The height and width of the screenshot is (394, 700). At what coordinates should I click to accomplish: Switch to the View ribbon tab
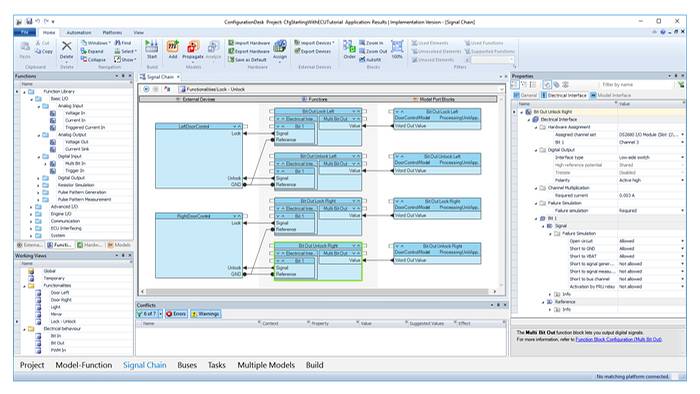tap(138, 33)
